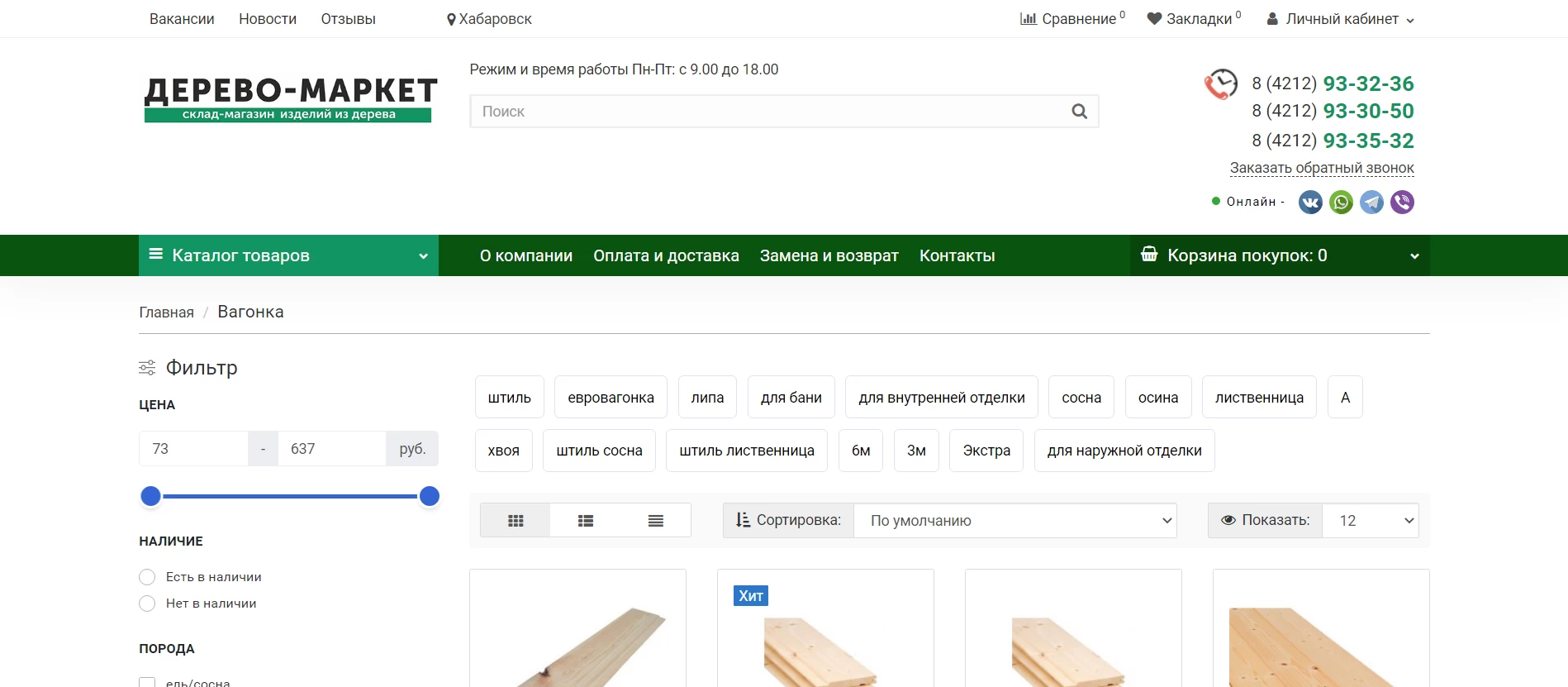Select the осина tag
Screen dimensions: 1568x687
click(1158, 398)
